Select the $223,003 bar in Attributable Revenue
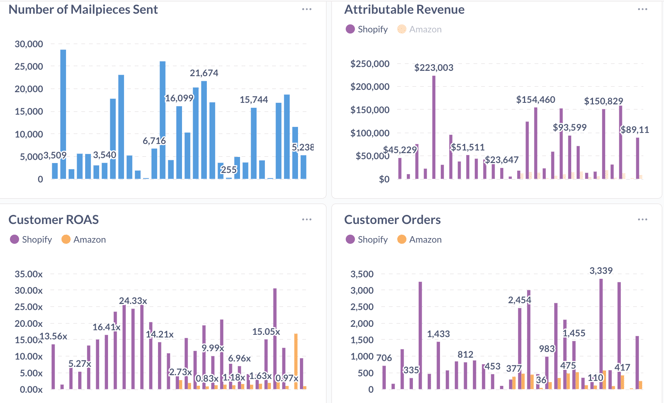 pos(434,128)
